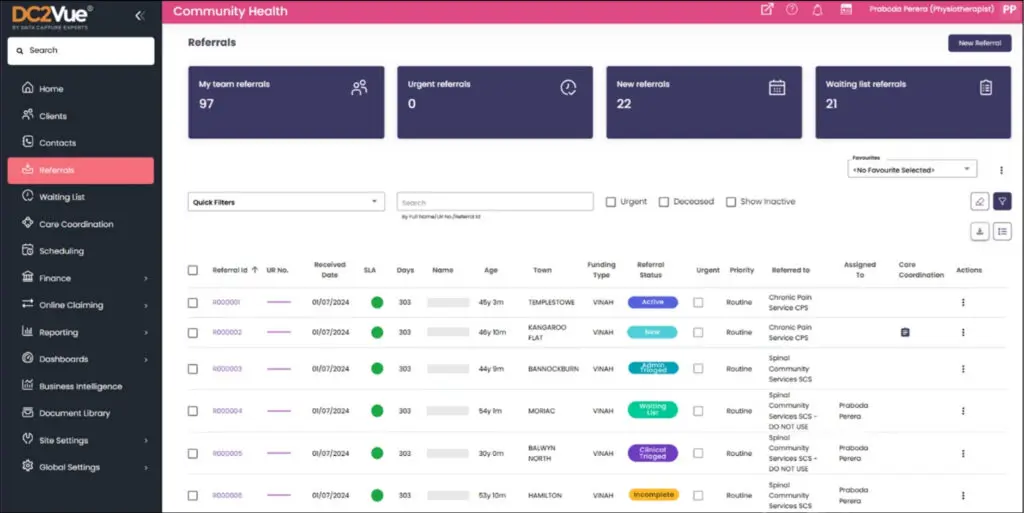The height and width of the screenshot is (513, 1024).
Task: Open the help question mark icon
Action: 792,11
